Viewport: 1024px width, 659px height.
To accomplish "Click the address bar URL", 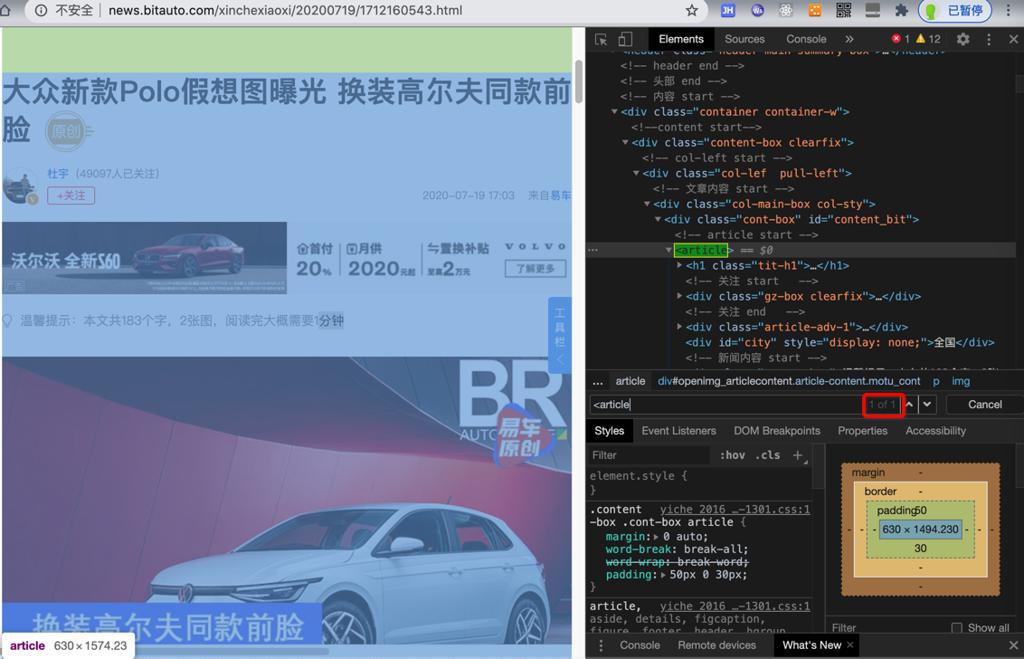I will pos(285,10).
